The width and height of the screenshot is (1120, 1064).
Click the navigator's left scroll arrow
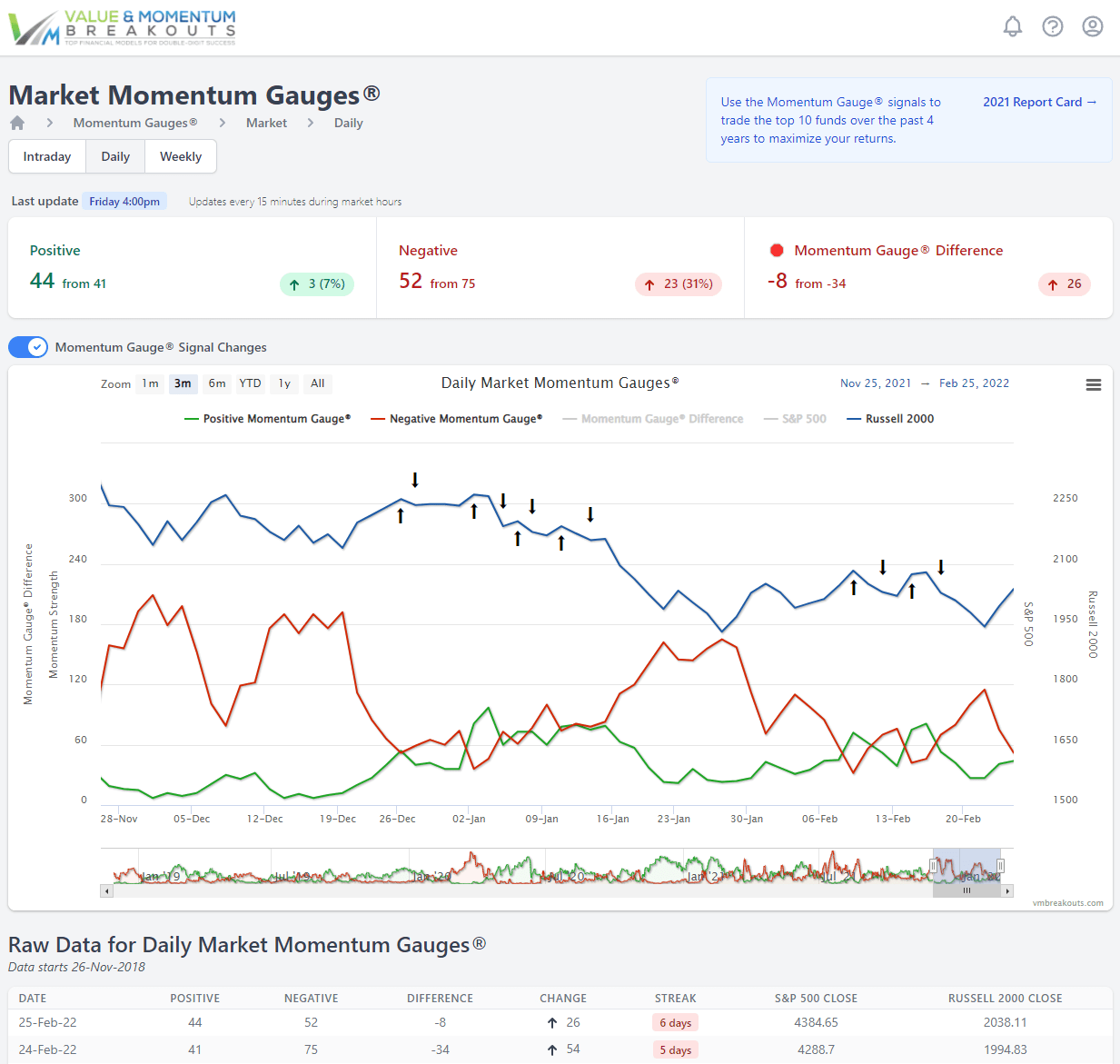click(x=106, y=891)
